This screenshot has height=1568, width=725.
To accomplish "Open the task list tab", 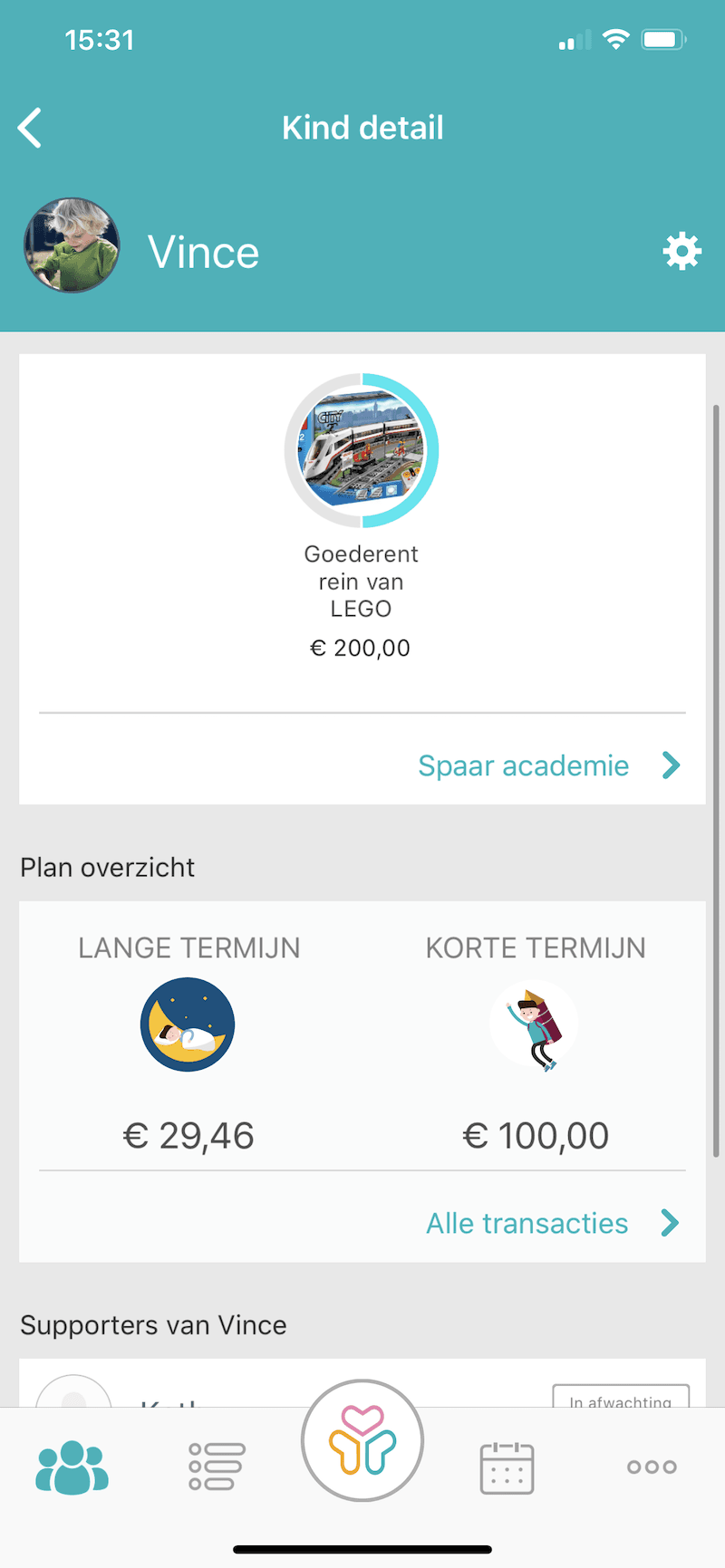I will [217, 1466].
